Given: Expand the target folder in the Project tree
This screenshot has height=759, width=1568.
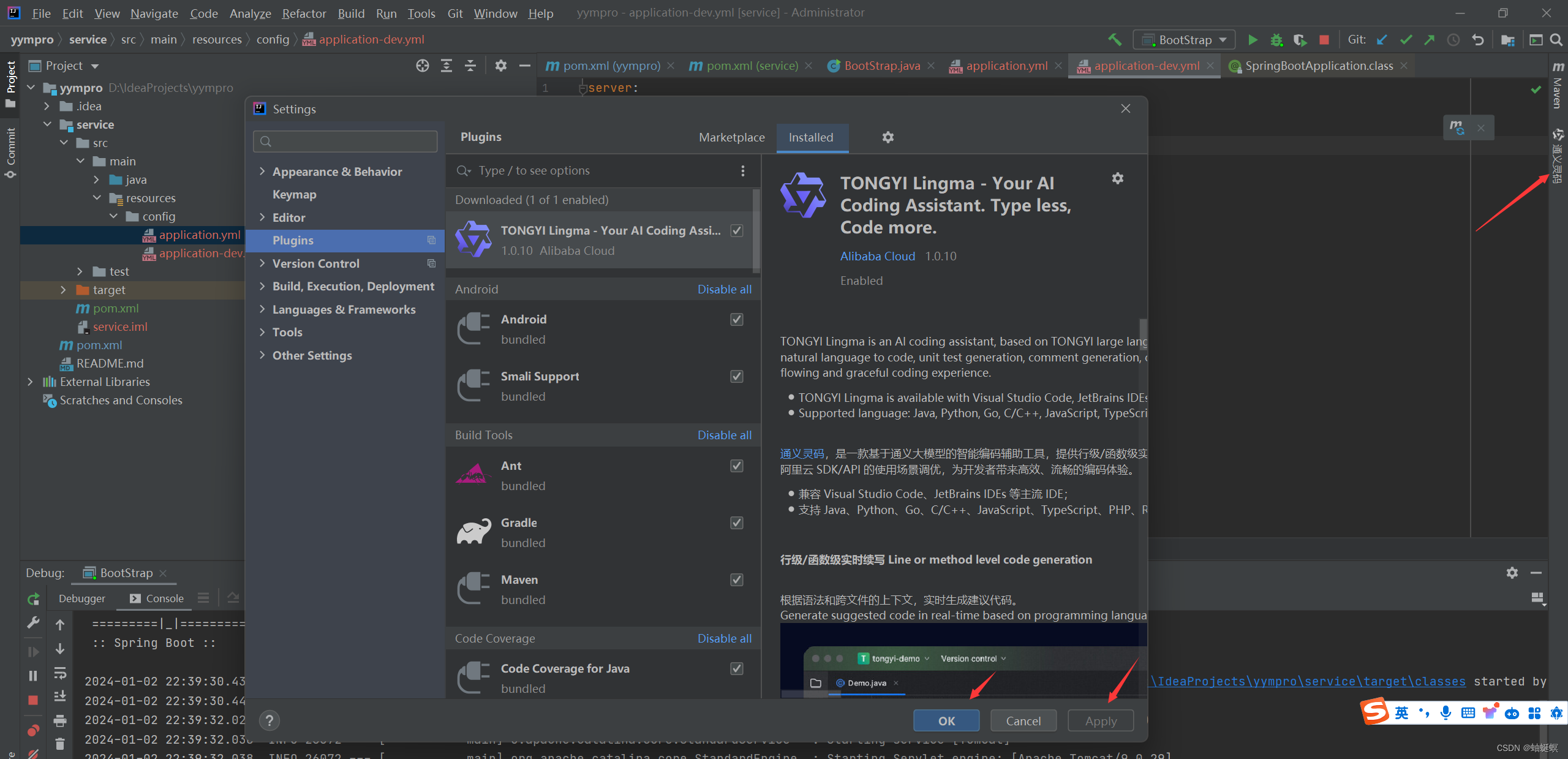Looking at the screenshot, I should 63,290.
